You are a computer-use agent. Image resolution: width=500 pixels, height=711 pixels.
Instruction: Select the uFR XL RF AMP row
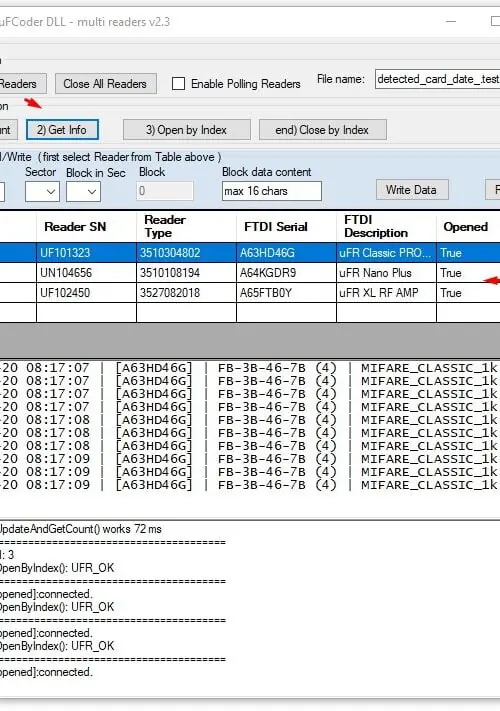click(250, 292)
